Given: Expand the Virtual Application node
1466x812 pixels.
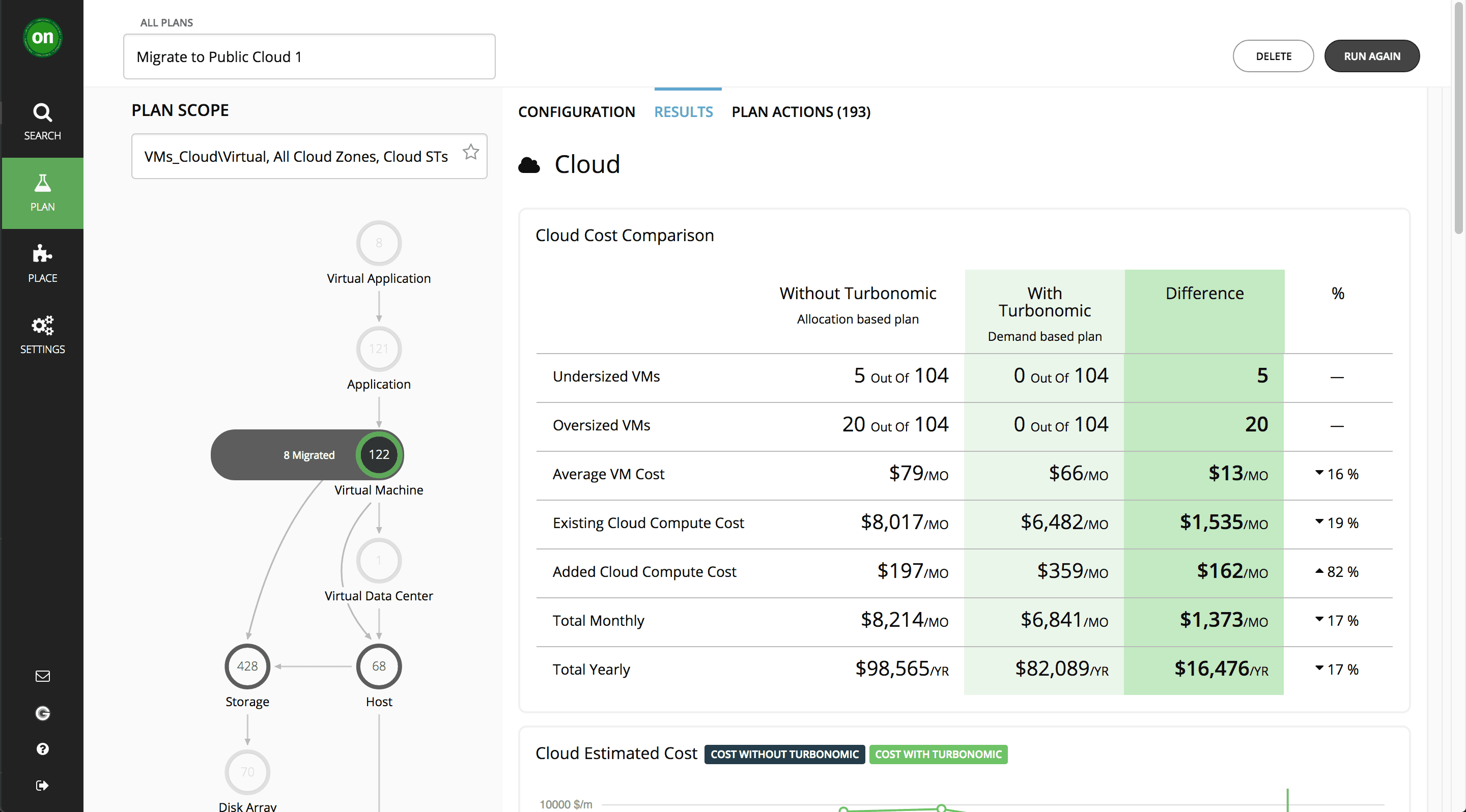Looking at the screenshot, I should (378, 242).
